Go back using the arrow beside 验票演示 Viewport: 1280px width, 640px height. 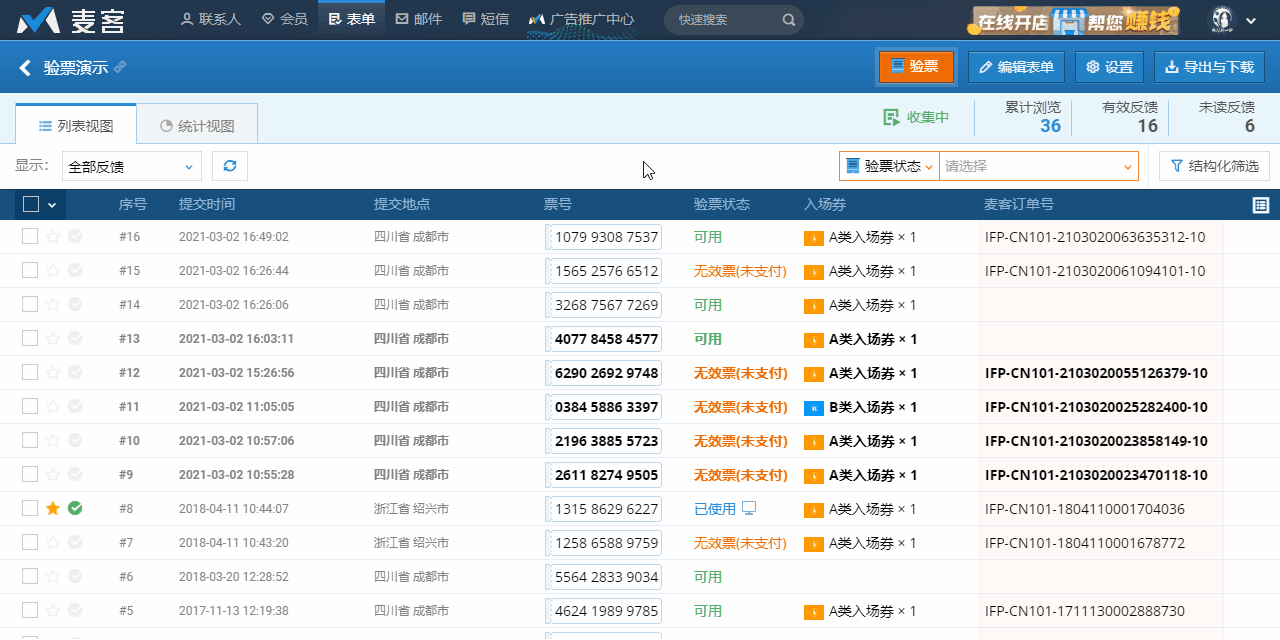pos(25,67)
